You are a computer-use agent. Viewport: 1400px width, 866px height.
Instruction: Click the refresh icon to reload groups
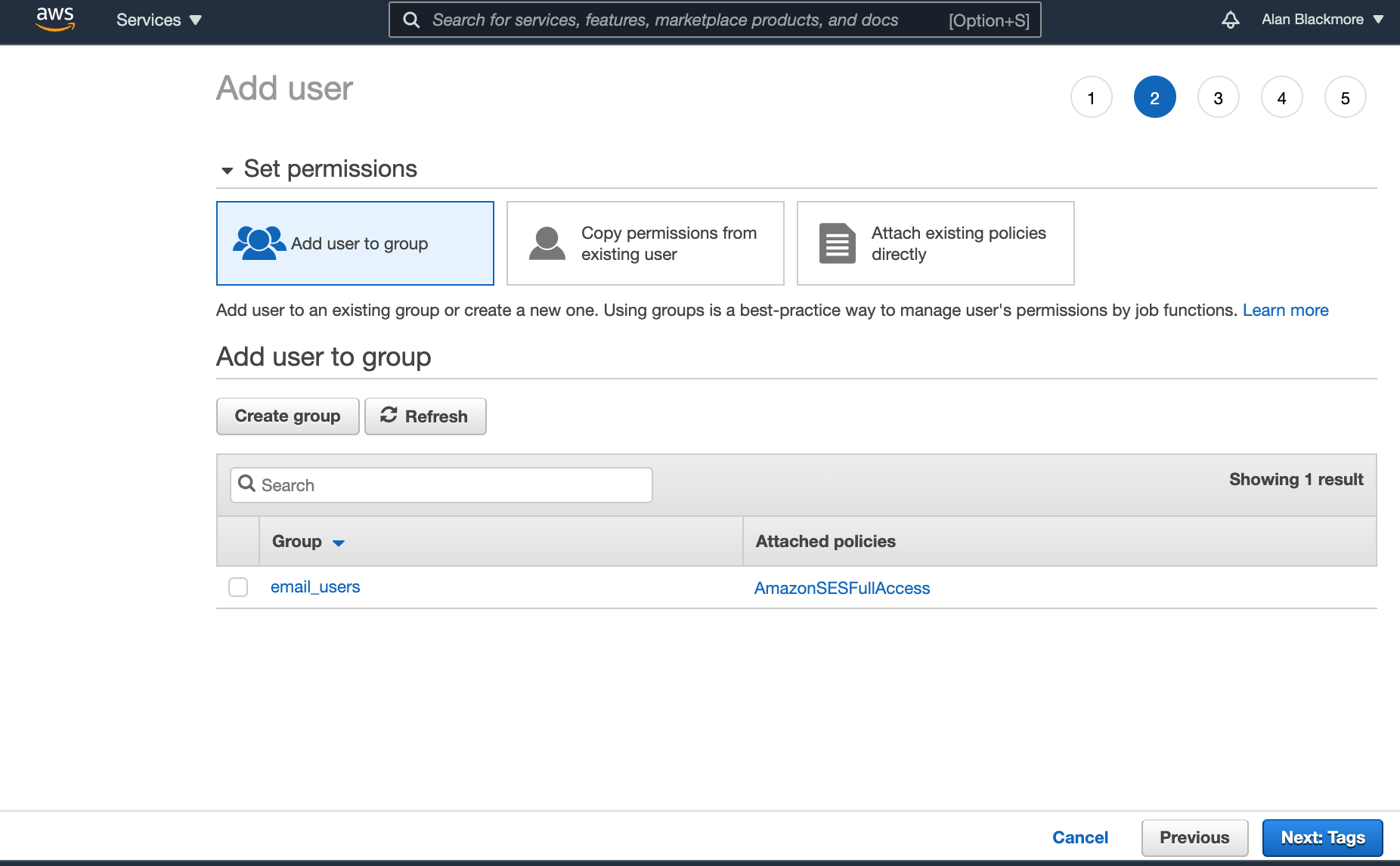(x=389, y=416)
